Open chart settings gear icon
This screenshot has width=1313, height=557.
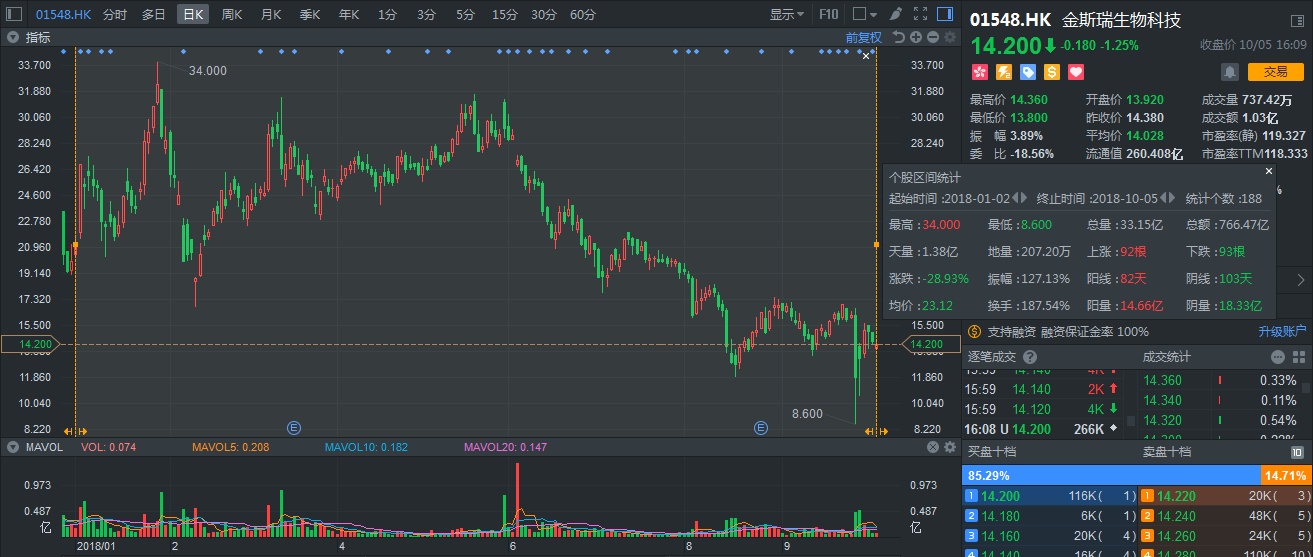coord(949,37)
